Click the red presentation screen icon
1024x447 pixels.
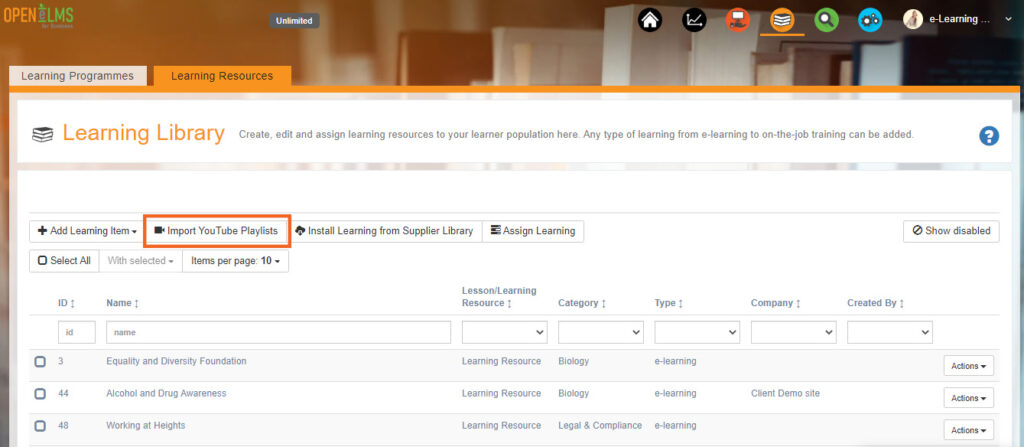pyautogui.click(x=738, y=19)
